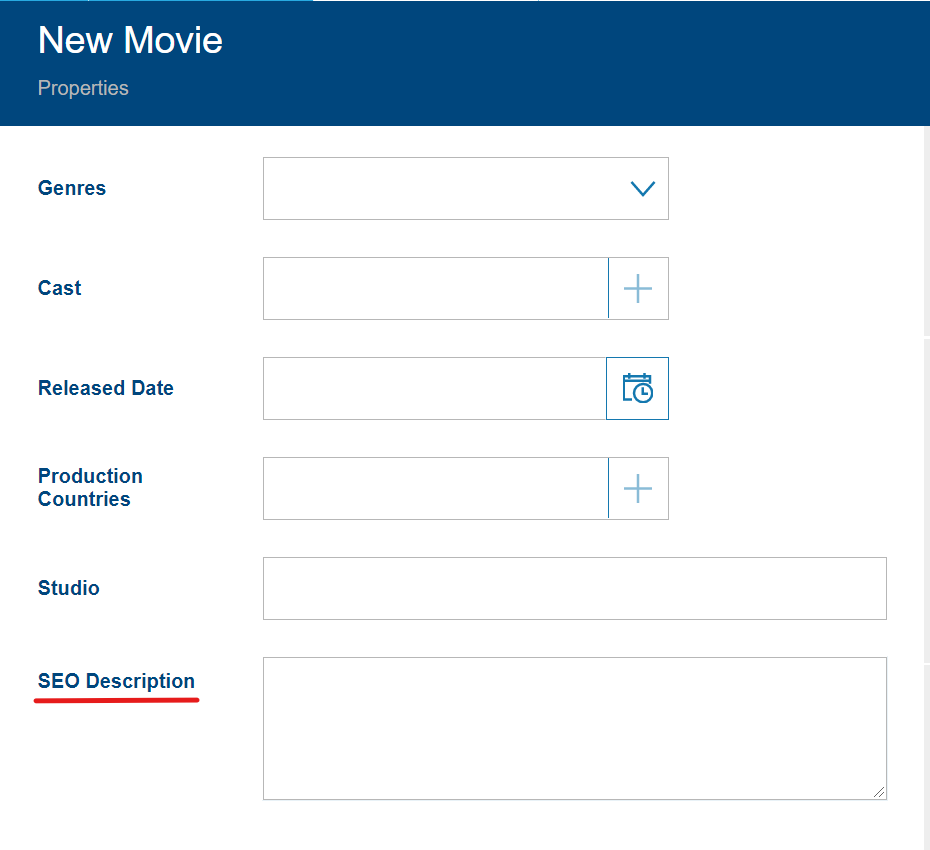
Task: Open the Released Date calendar picker icon
Action: click(x=637, y=389)
